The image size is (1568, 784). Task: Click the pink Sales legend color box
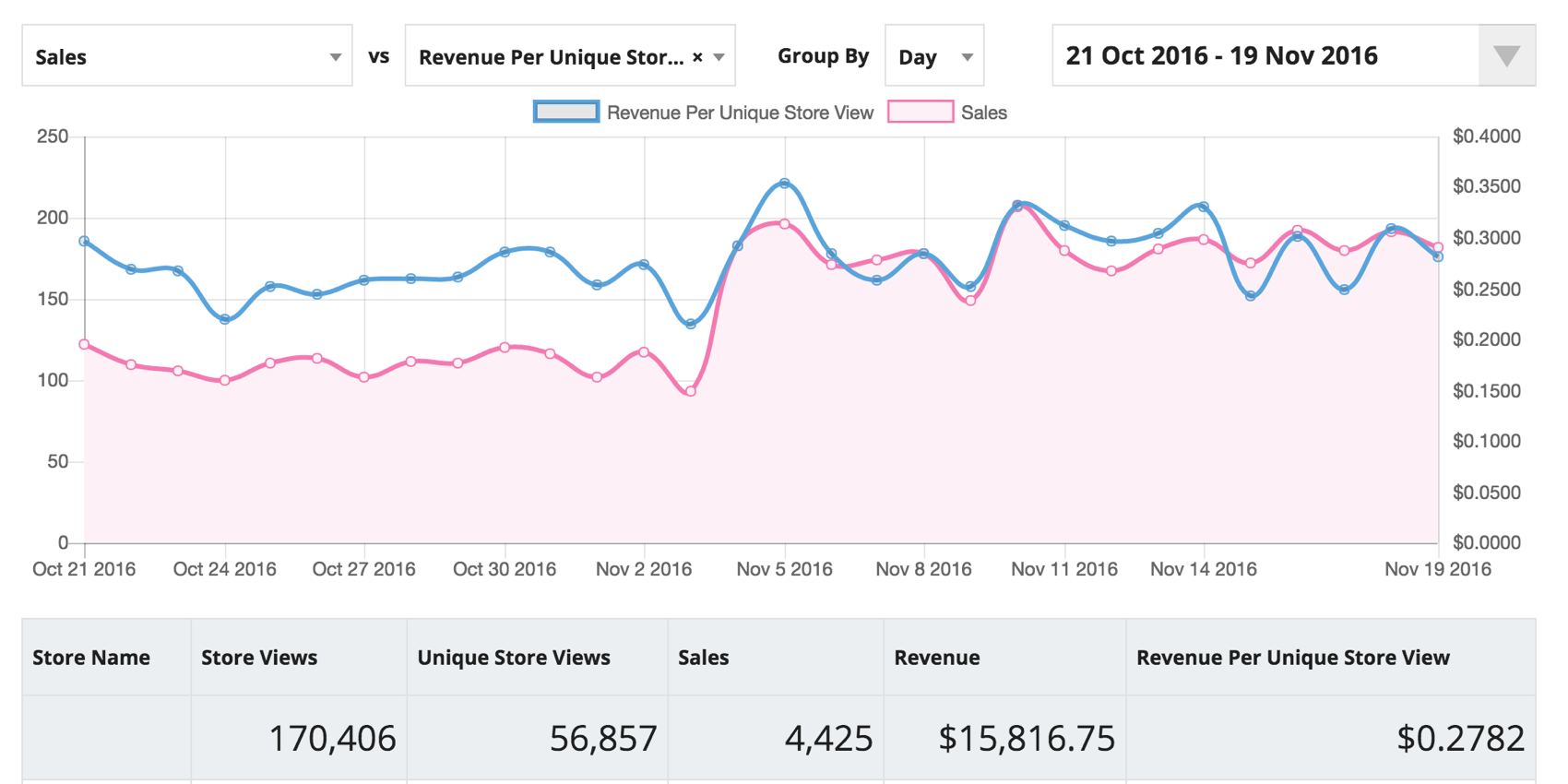tap(921, 113)
